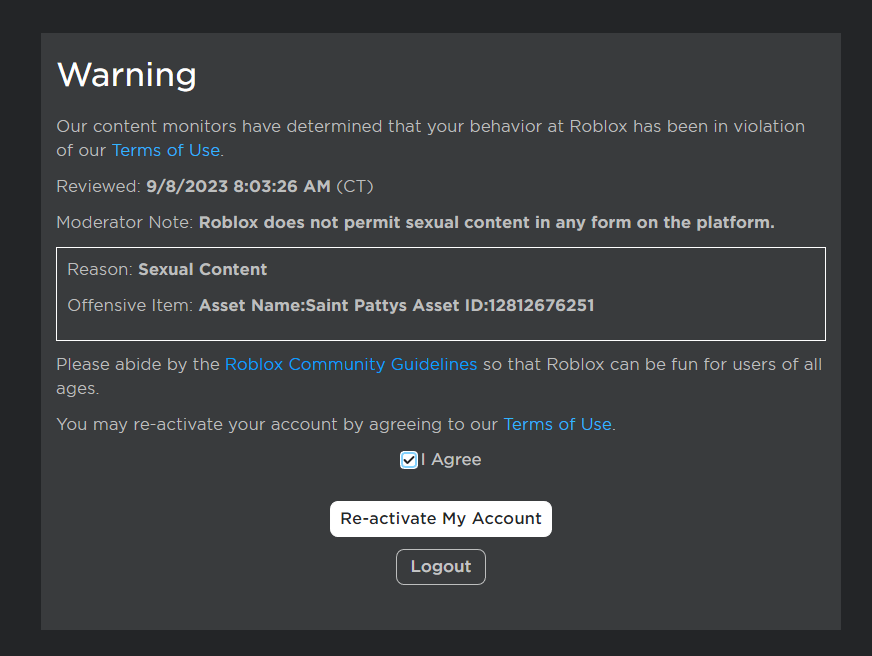Image resolution: width=872 pixels, height=656 pixels.
Task: Click the Moderator Note sentence
Action: pos(415,222)
